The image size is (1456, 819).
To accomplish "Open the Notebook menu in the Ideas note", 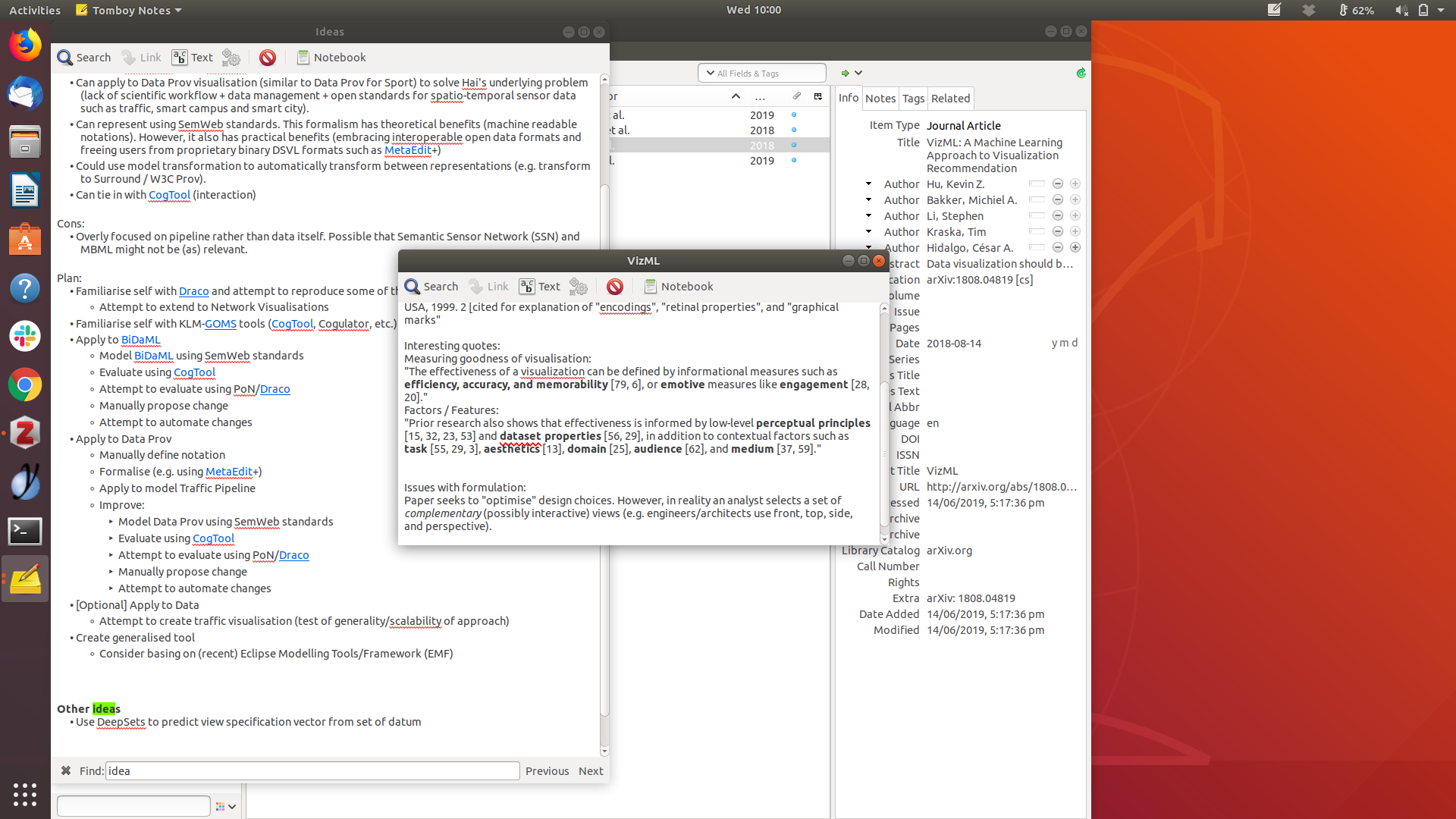I will pos(331,58).
